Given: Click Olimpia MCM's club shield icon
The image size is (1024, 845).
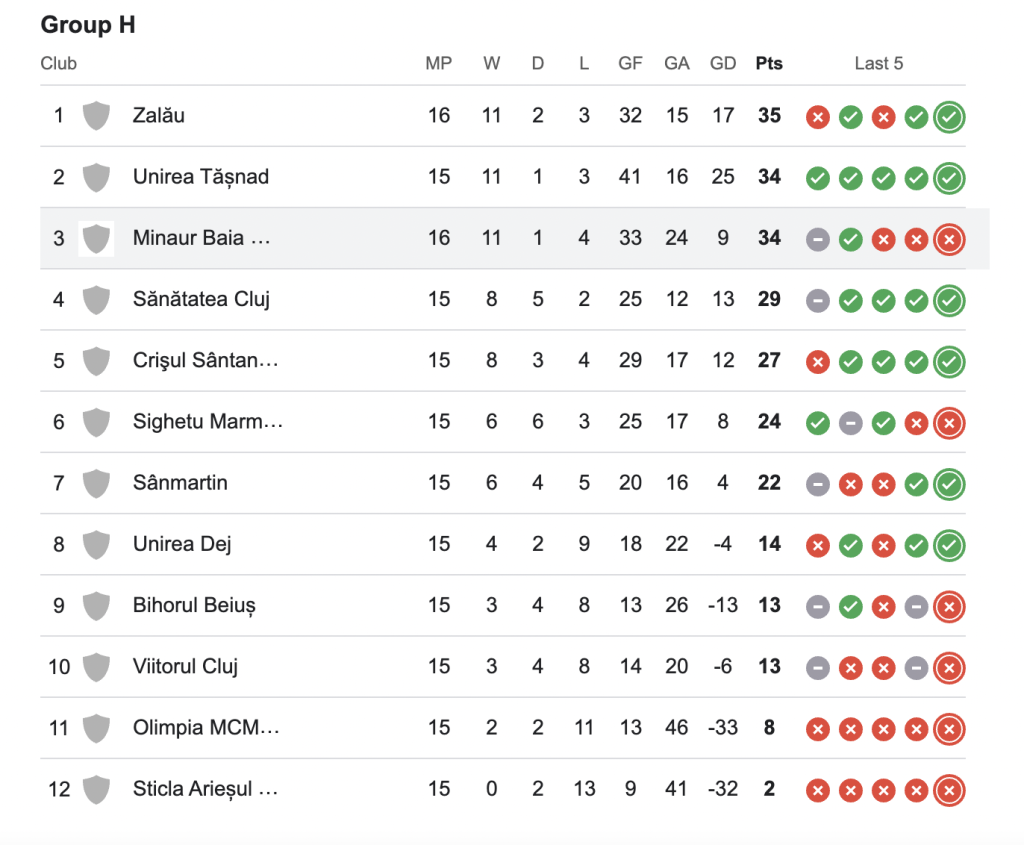Looking at the screenshot, I should tap(96, 729).
